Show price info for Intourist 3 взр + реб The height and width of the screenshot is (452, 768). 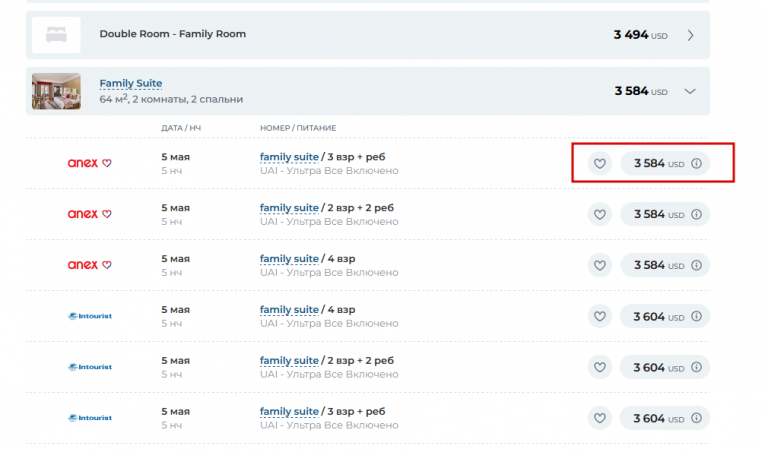click(x=696, y=418)
